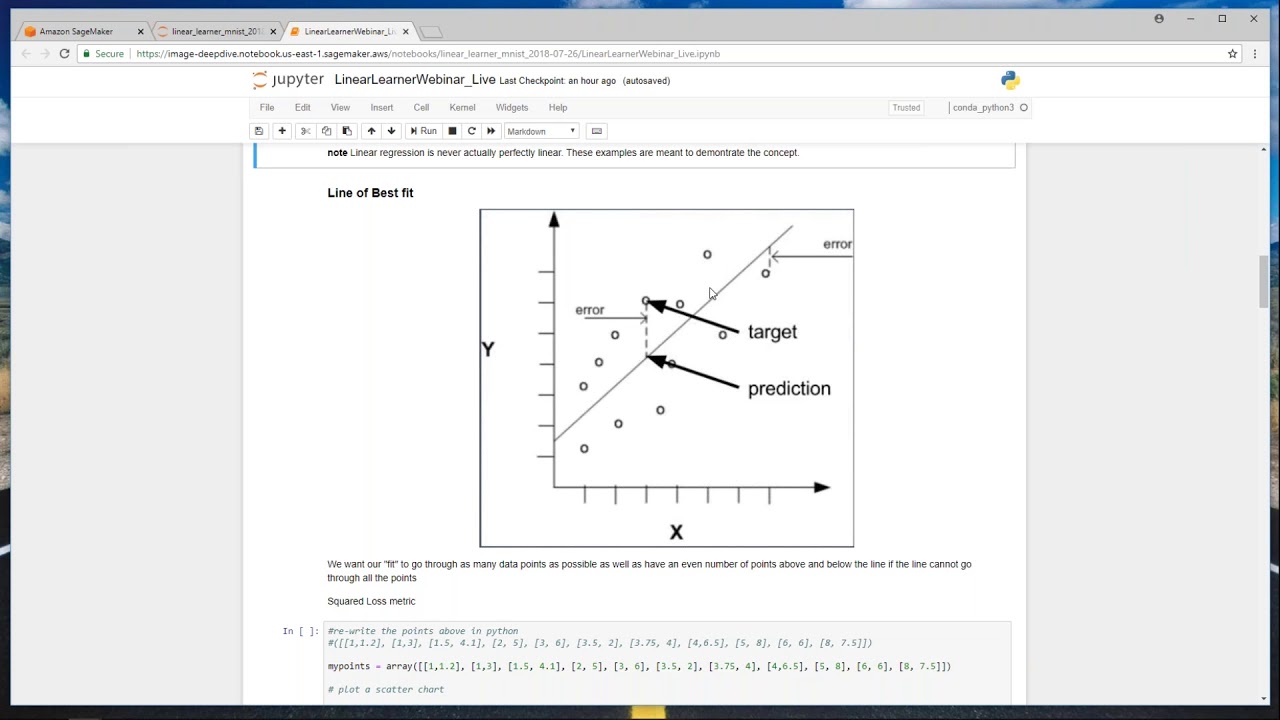Run the selected cell
The height and width of the screenshot is (720, 1280).
[x=423, y=131]
